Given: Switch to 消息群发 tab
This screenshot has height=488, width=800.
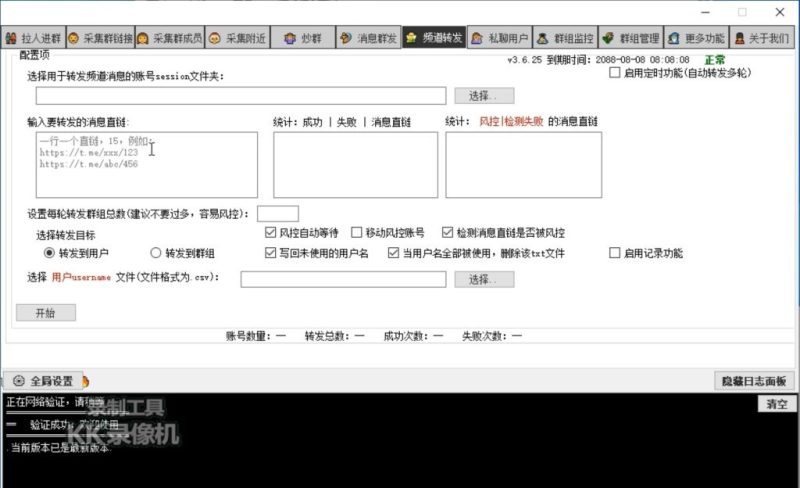Looking at the screenshot, I should tap(369, 37).
